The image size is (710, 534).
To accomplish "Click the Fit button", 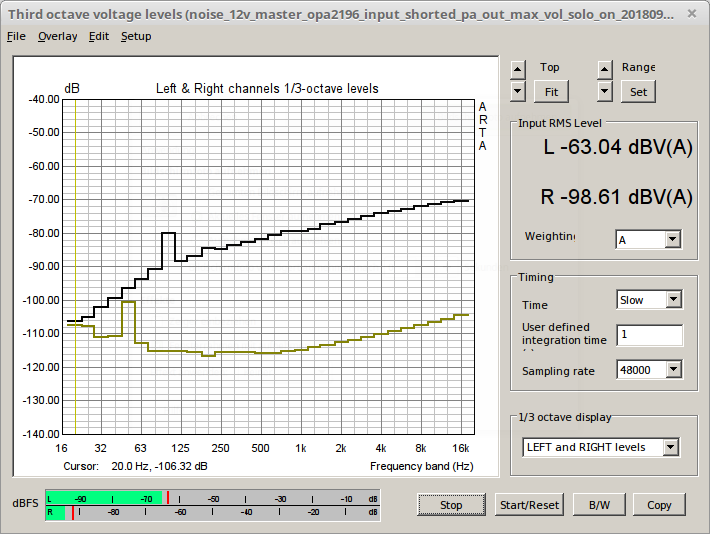I will point(550,91).
